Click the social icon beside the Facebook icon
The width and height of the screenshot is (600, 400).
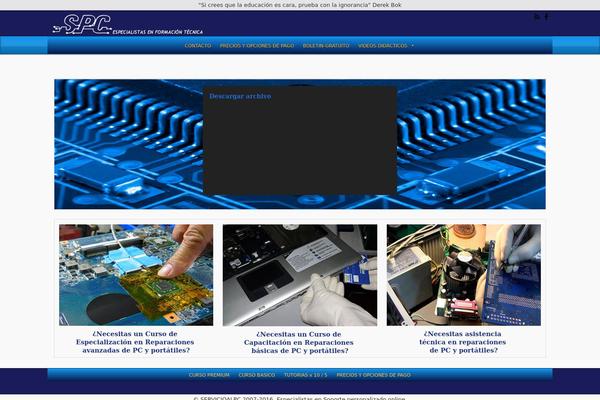[537, 16]
